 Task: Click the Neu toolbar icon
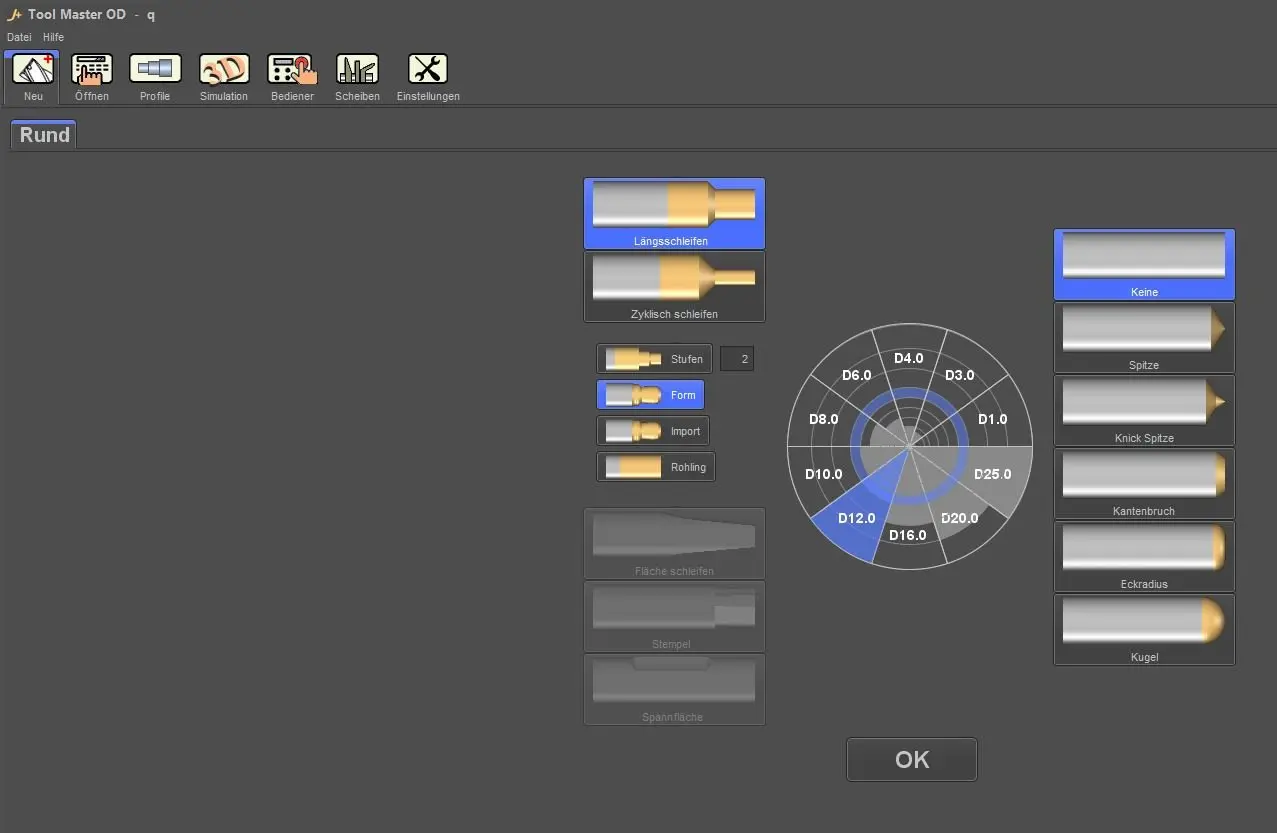point(33,70)
